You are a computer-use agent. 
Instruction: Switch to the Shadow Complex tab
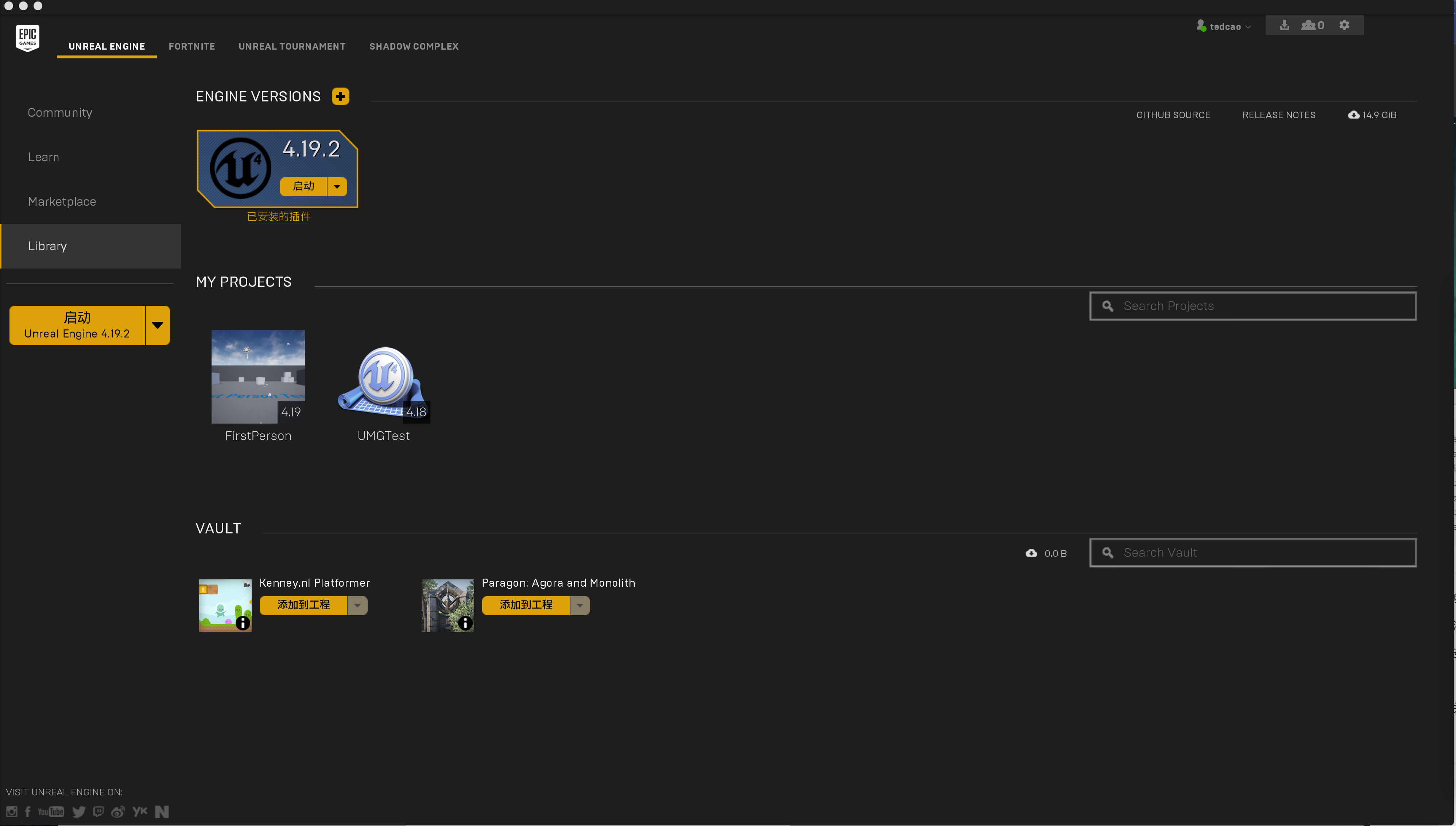[x=414, y=47]
